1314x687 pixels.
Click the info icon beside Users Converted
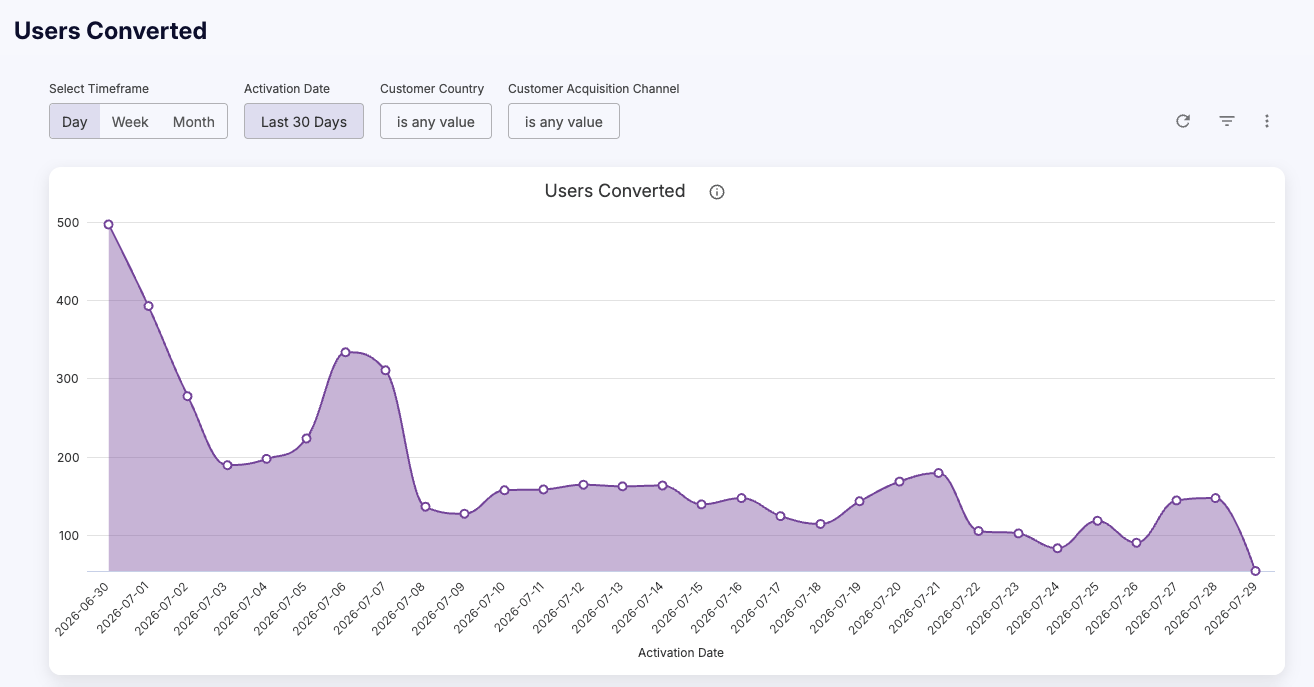click(717, 192)
